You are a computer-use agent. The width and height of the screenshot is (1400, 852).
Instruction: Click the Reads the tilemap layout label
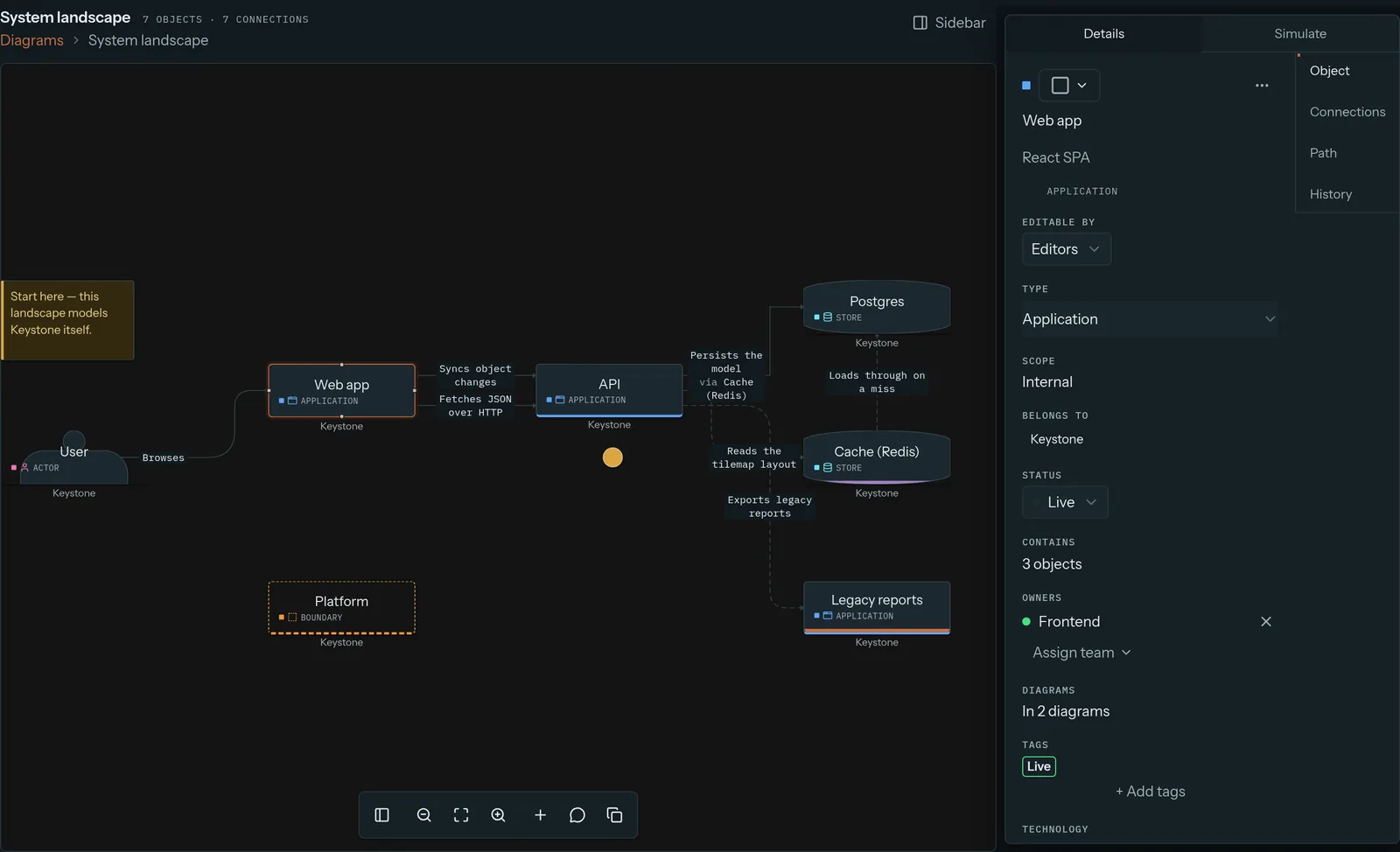pyautogui.click(x=754, y=458)
